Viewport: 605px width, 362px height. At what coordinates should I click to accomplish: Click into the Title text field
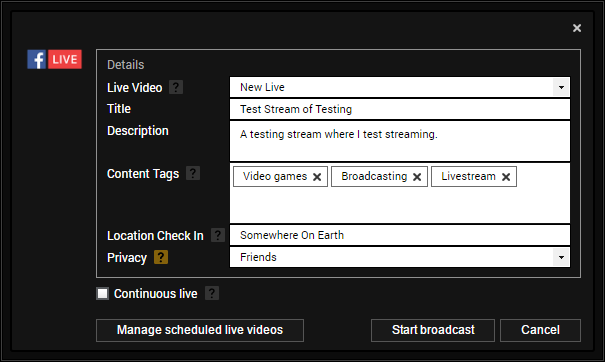(x=400, y=109)
